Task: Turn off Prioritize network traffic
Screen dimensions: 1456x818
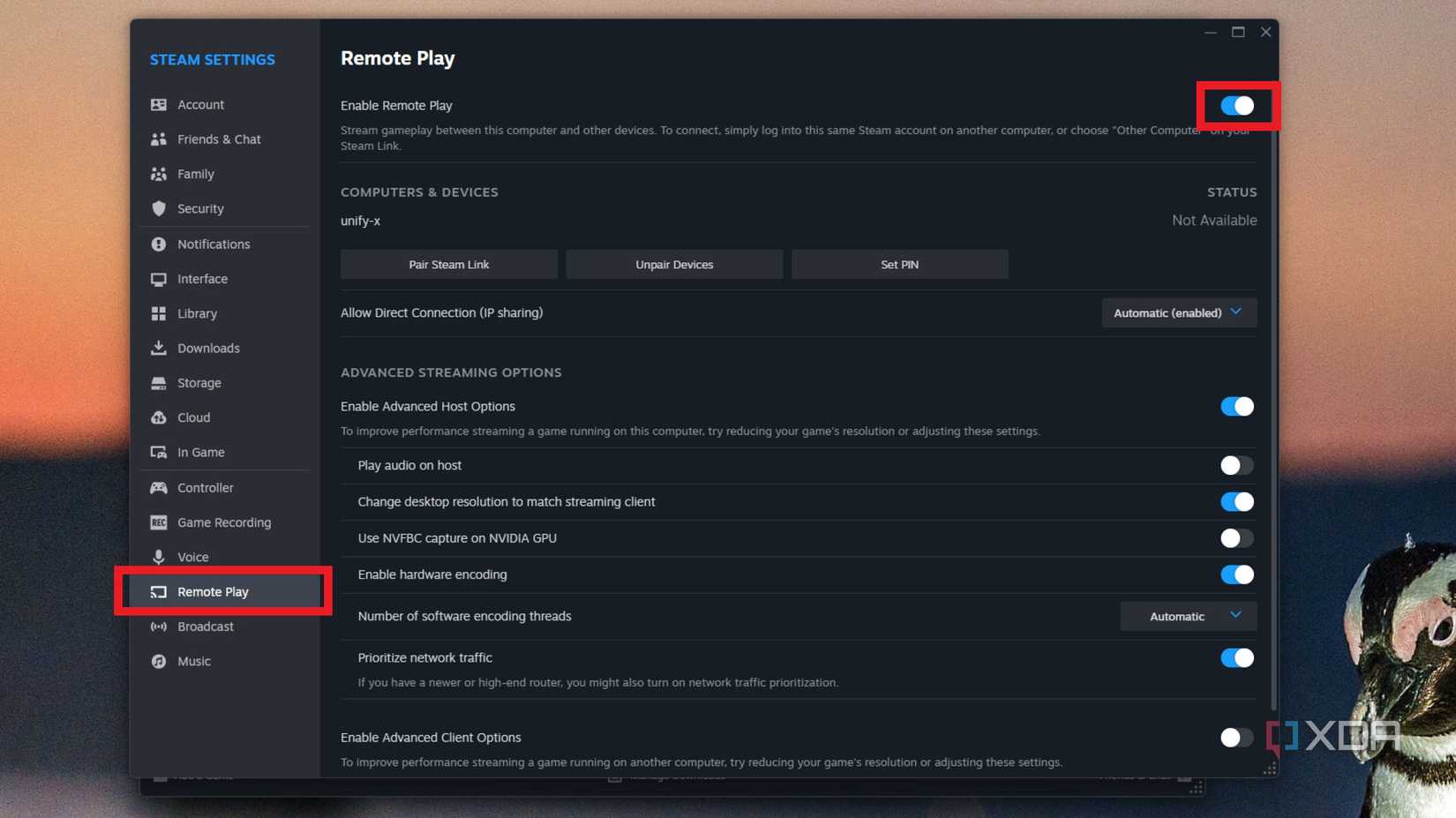Action: click(1236, 657)
